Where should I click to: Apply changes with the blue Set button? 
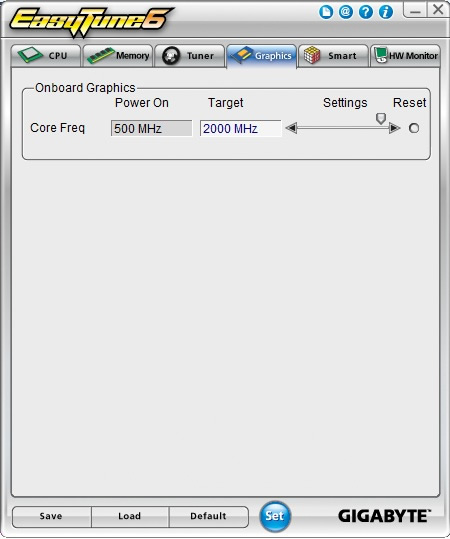coord(275,516)
